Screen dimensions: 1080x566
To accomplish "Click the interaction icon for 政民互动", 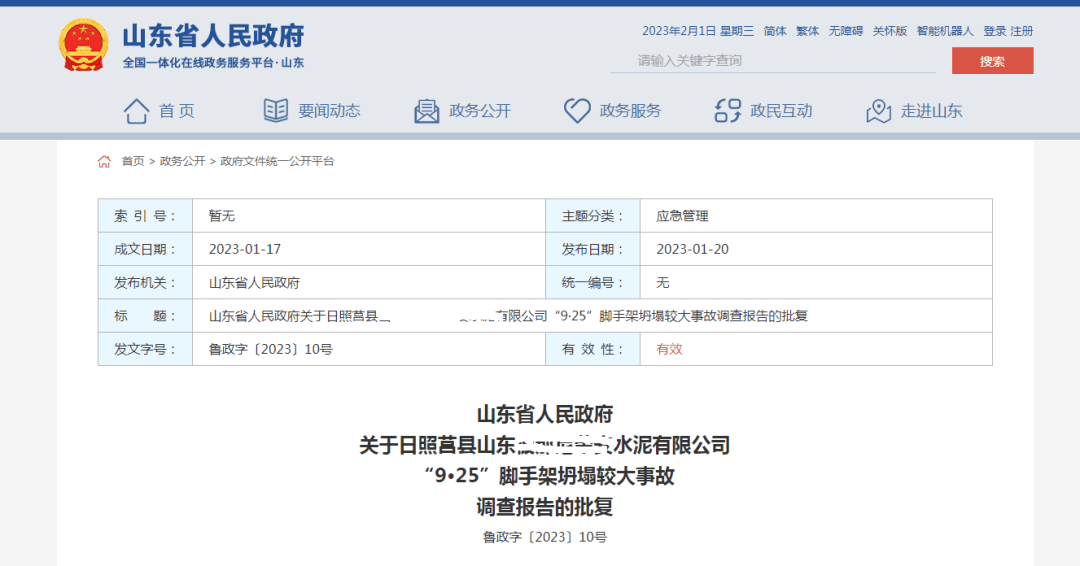I will 728,111.
